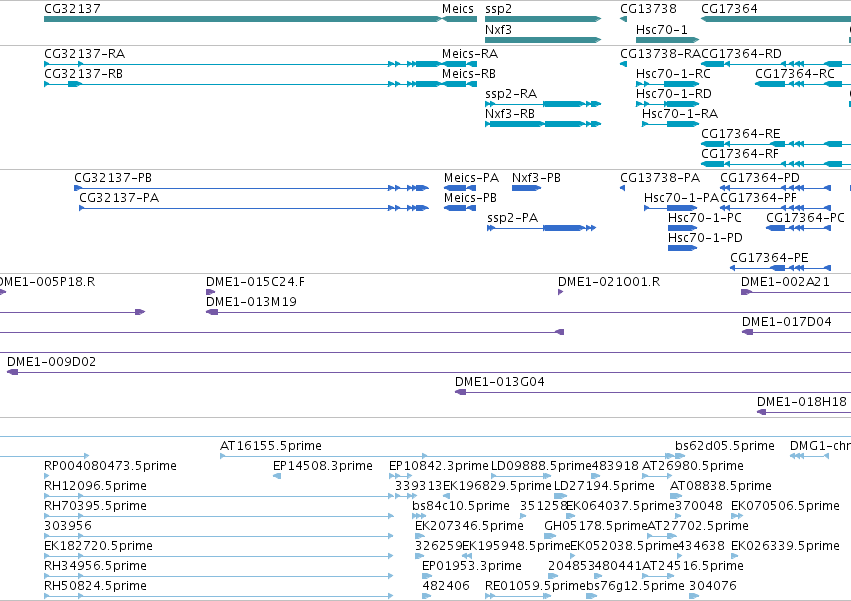Click transcript CG32137-RA
Viewport: 851px width, 601px height.
pos(84,54)
